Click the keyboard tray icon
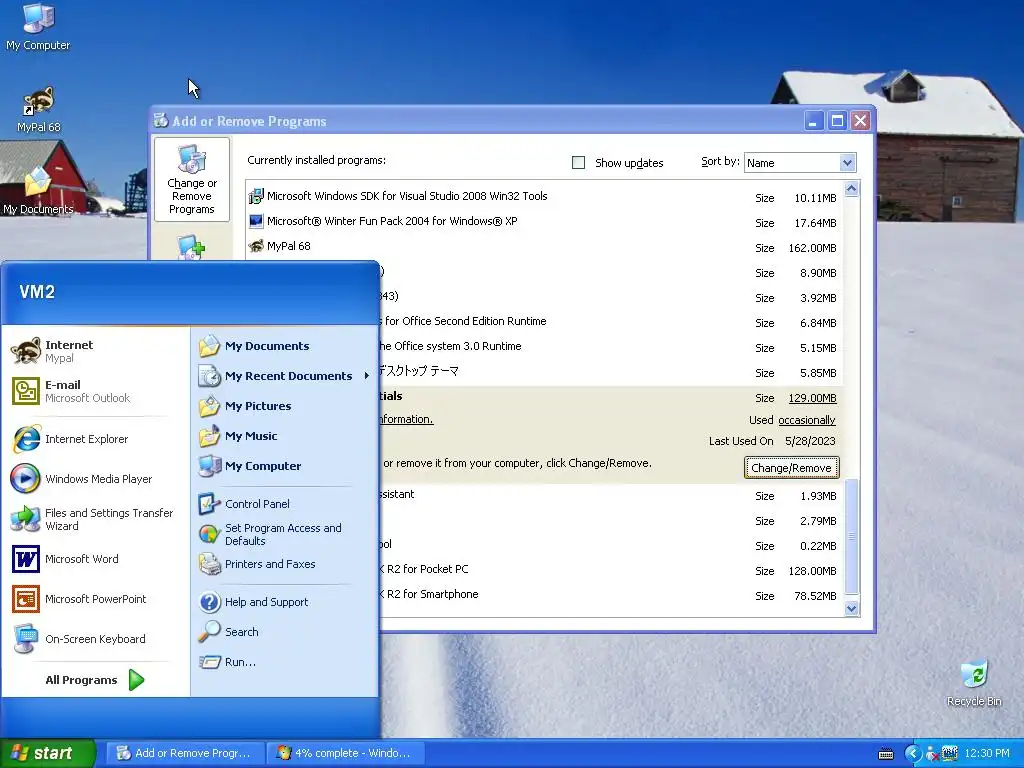1024x768 pixels. 886,754
